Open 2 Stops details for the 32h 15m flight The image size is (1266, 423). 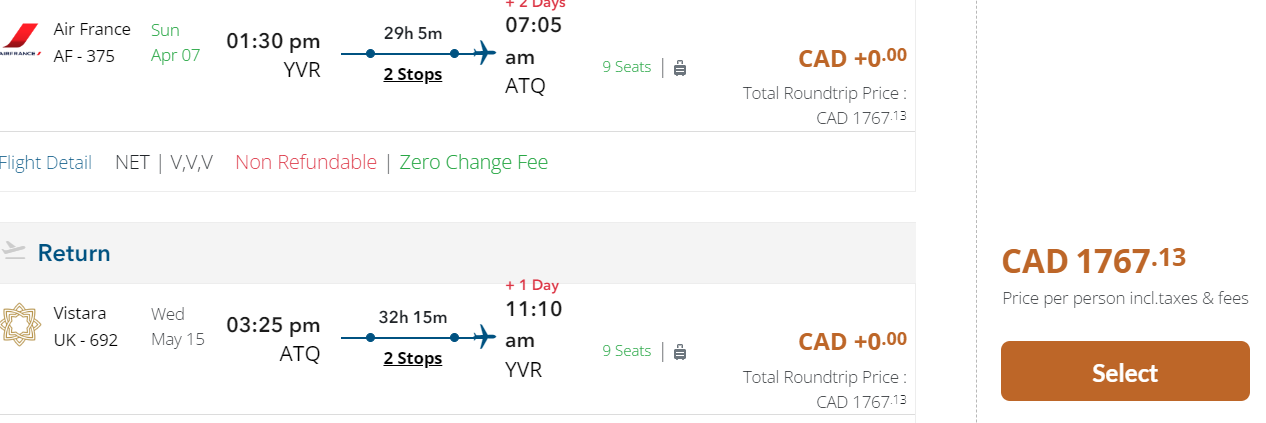click(412, 358)
